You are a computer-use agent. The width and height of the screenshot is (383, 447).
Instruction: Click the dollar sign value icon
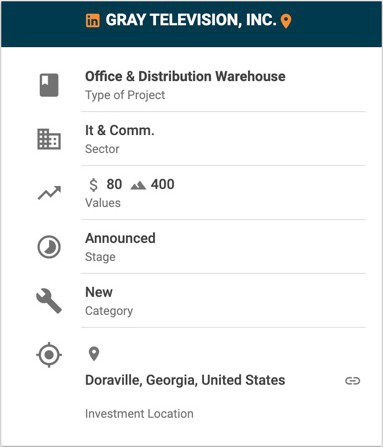click(94, 184)
